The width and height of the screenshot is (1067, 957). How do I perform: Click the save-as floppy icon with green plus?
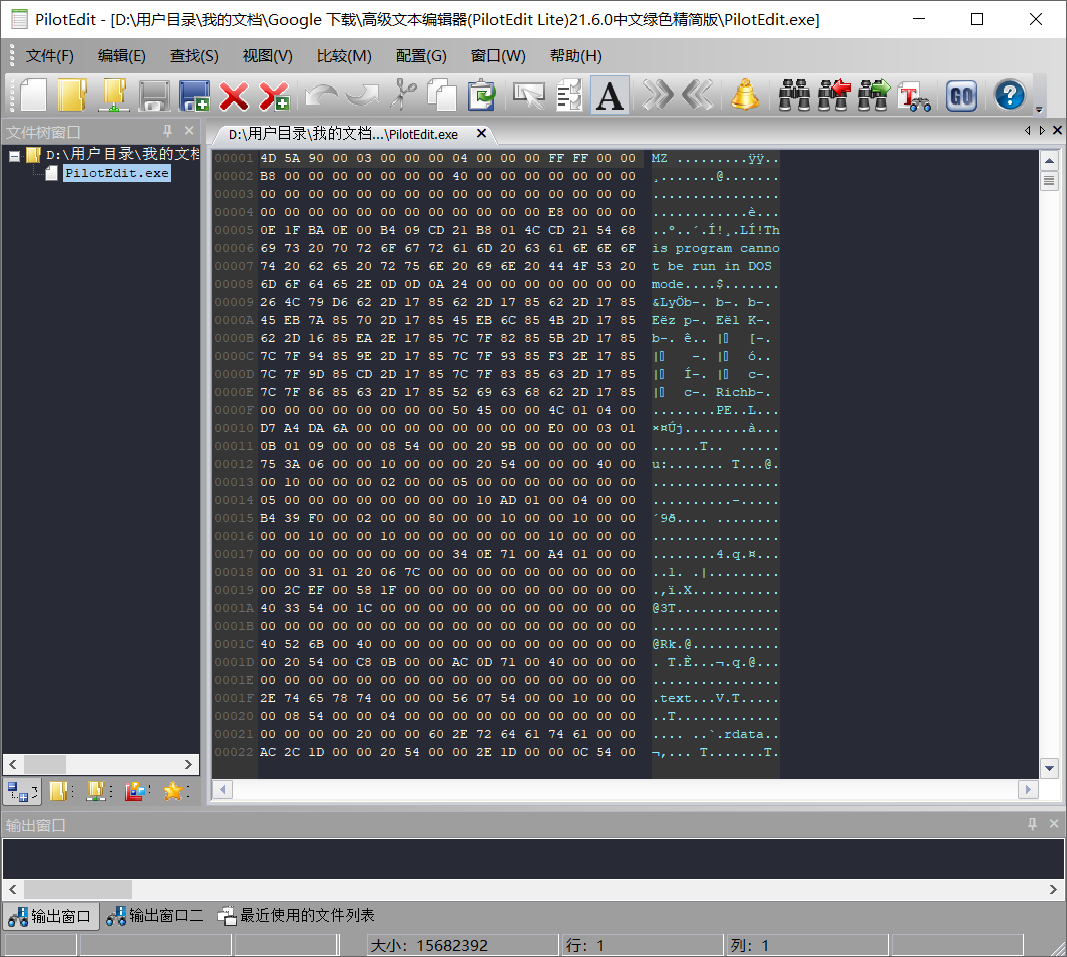(x=195, y=95)
